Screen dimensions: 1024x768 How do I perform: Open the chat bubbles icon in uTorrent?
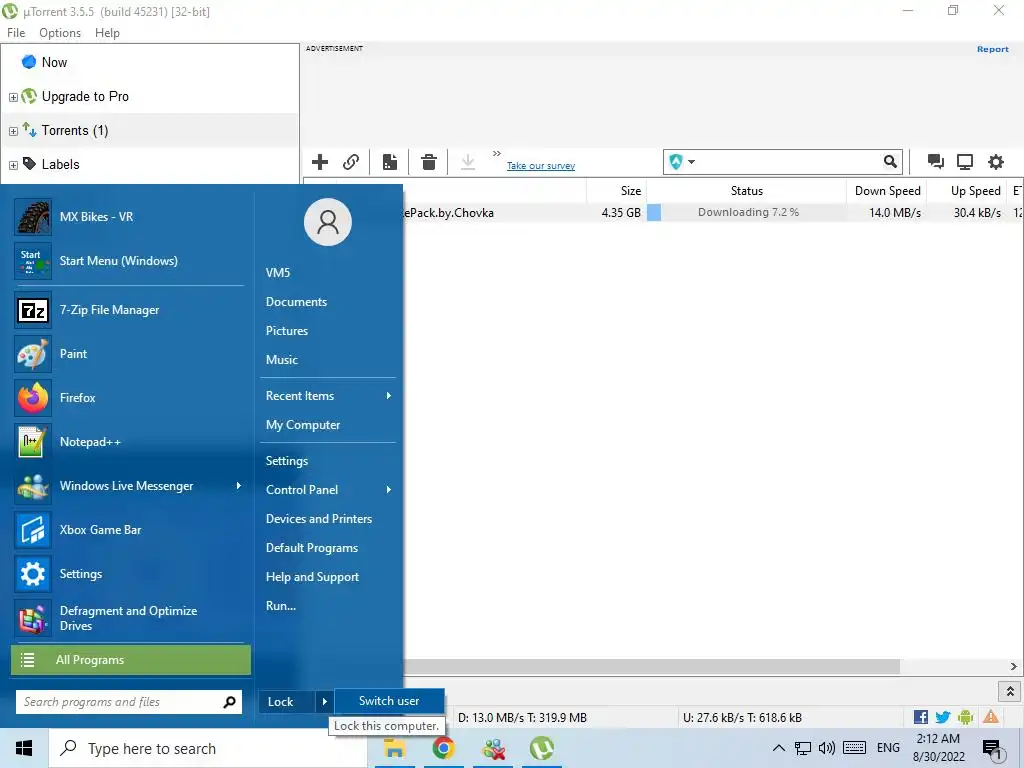[935, 162]
